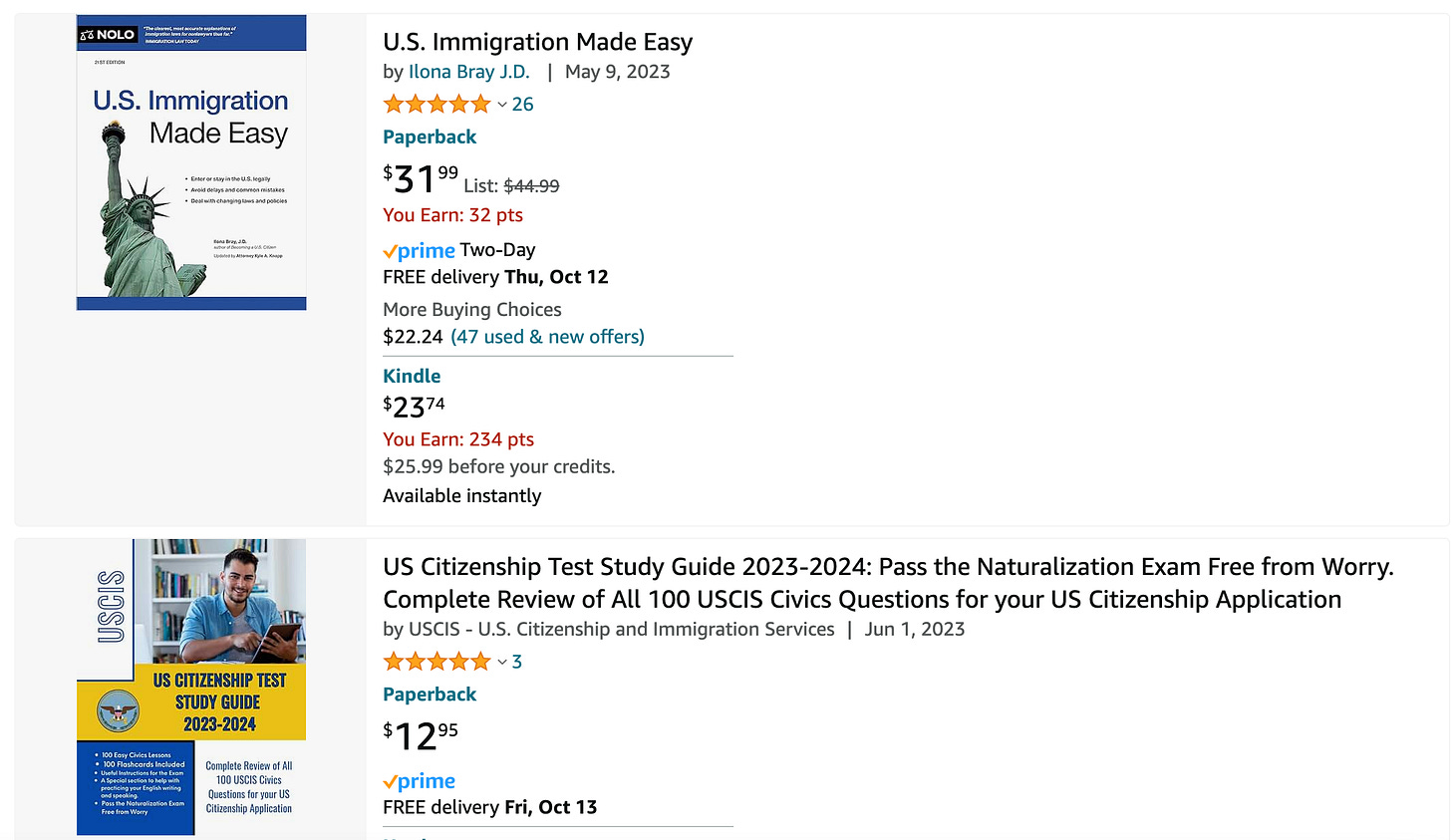Open U.S. Immigration Made Easy cover thumbnail
The width and height of the screenshot is (1451, 840).
pyautogui.click(x=191, y=162)
